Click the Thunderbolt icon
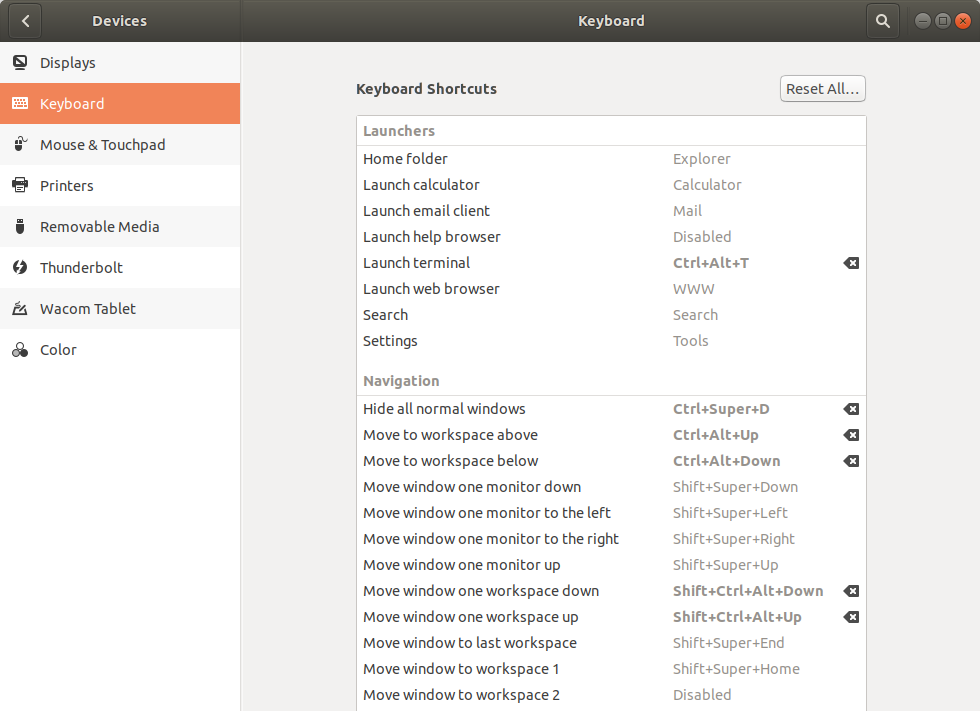This screenshot has height=711, width=980. click(x=20, y=267)
